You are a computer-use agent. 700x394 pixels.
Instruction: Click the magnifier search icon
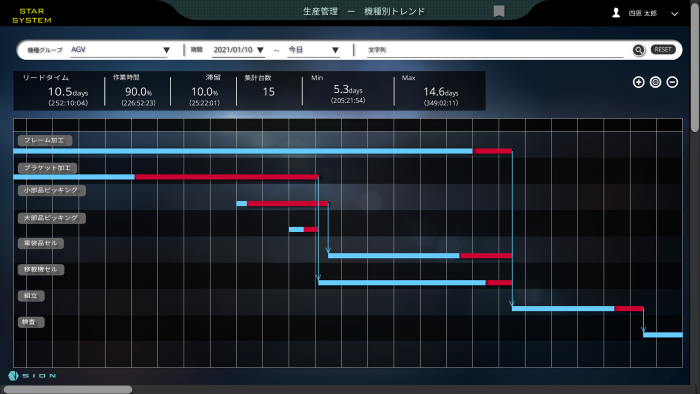[x=638, y=50]
